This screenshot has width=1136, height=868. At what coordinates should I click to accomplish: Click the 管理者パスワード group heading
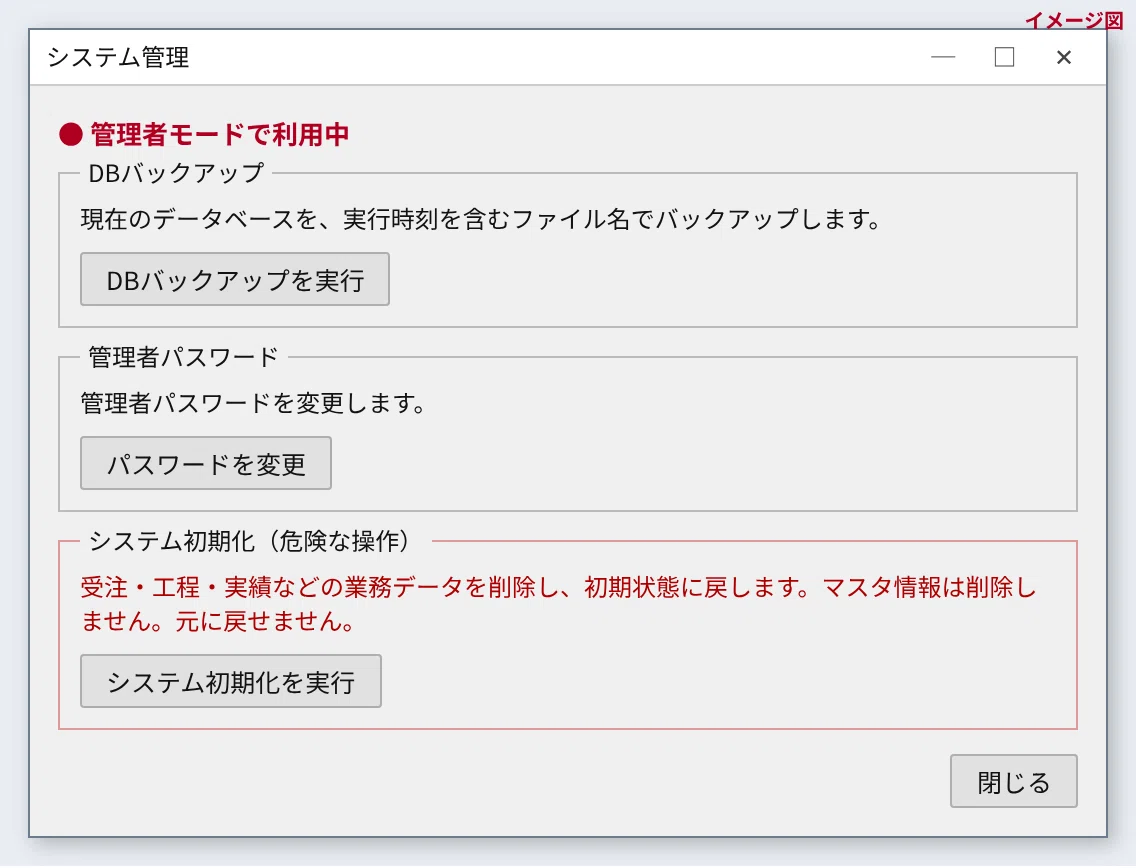point(183,357)
